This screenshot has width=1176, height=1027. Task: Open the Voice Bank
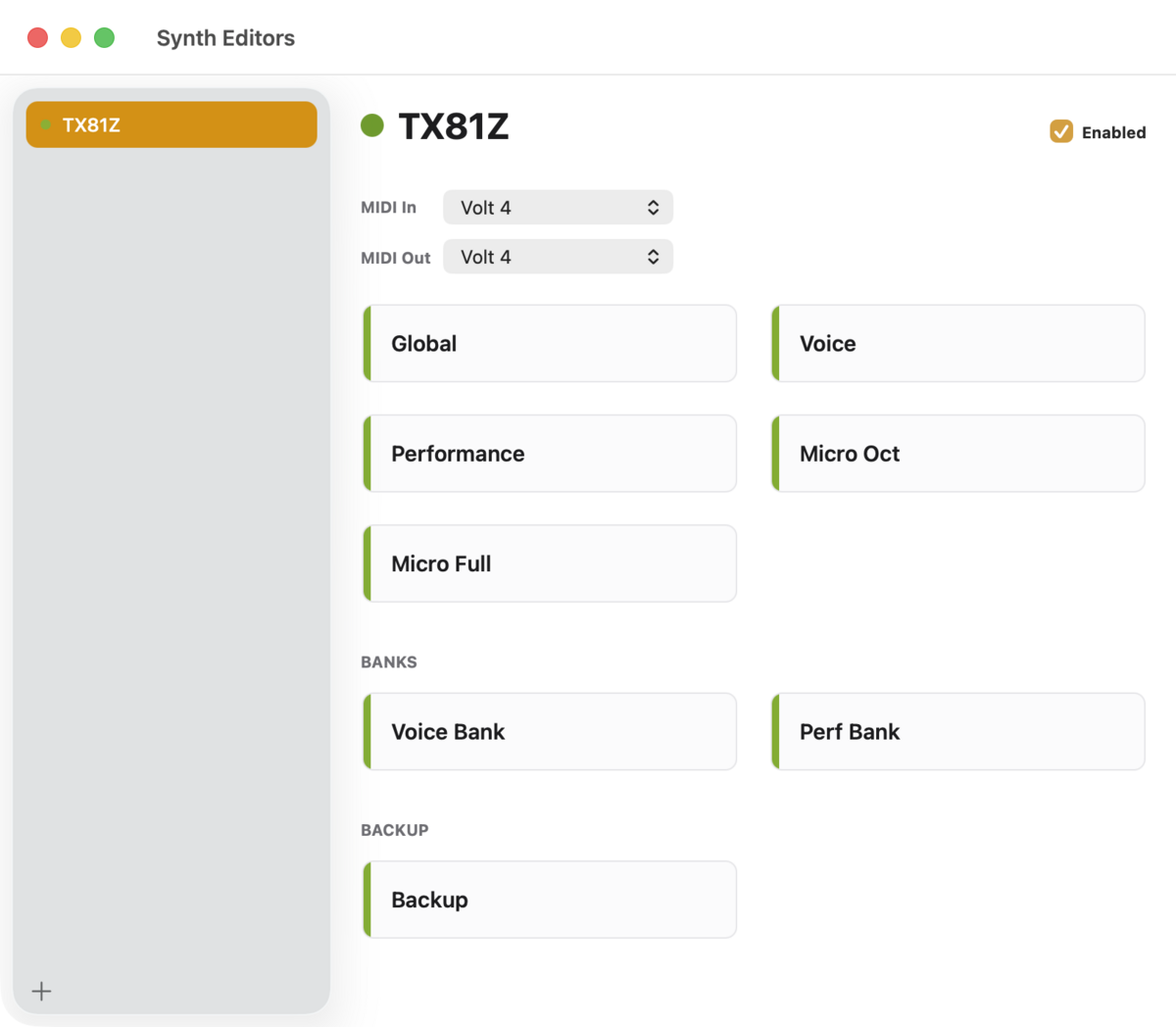click(550, 732)
